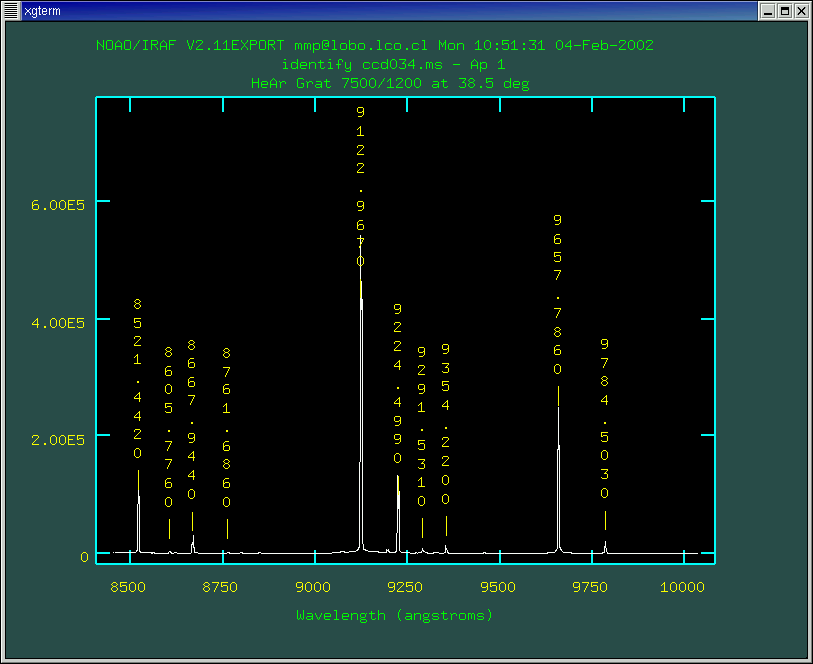
Task: Click the yellow tick marker under 8667.9440
Action: coord(192,522)
